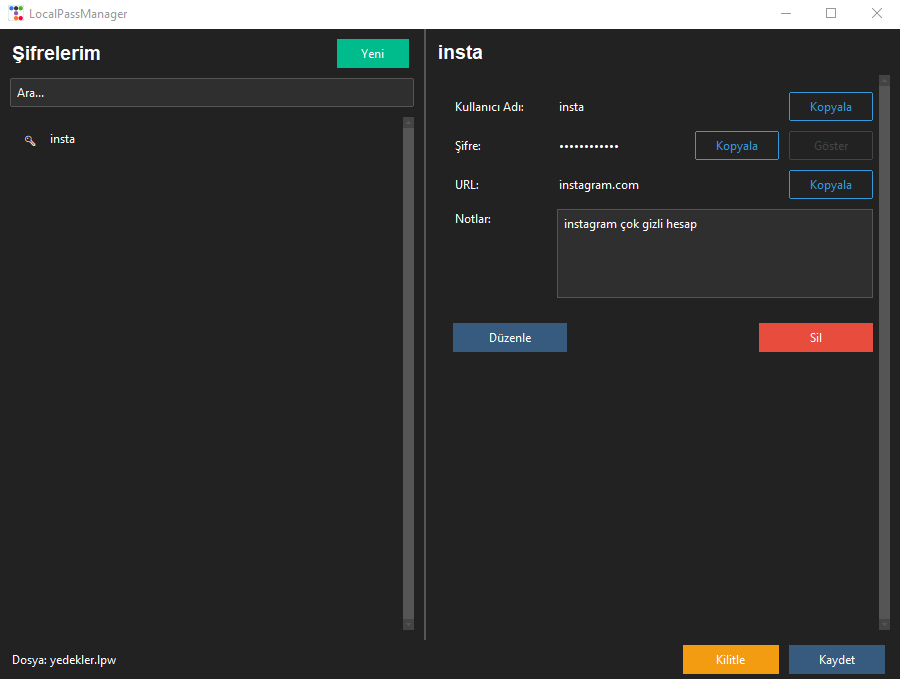This screenshot has width=900, height=679.
Task: Select the insta entry in password list
Action: (62, 139)
